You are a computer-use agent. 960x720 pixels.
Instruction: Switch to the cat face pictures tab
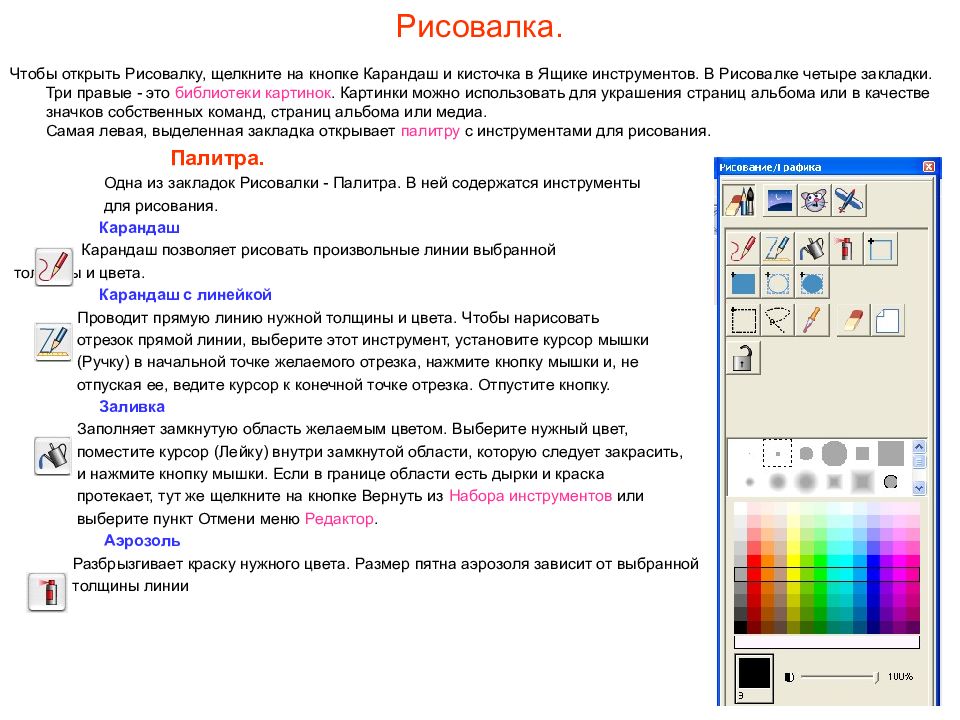[814, 200]
